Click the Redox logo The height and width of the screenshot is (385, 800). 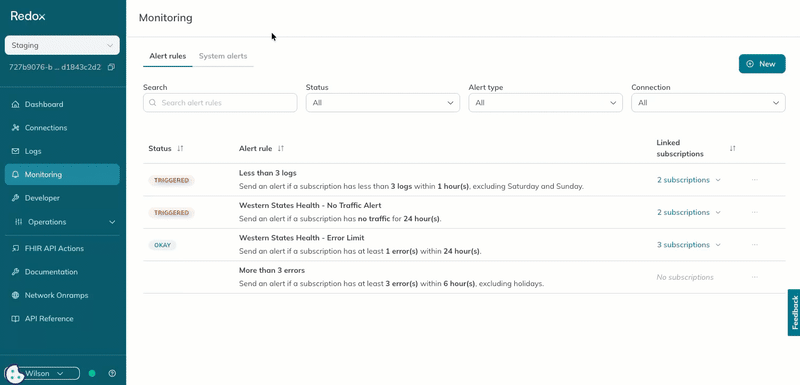coord(28,16)
